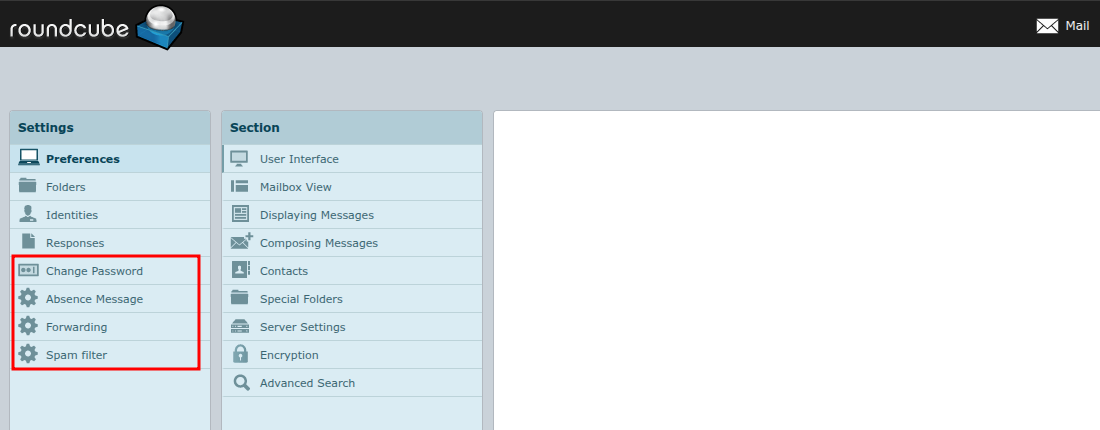Screen dimensions: 1100x430
Task: Go to the Contacts section
Action: [283, 271]
